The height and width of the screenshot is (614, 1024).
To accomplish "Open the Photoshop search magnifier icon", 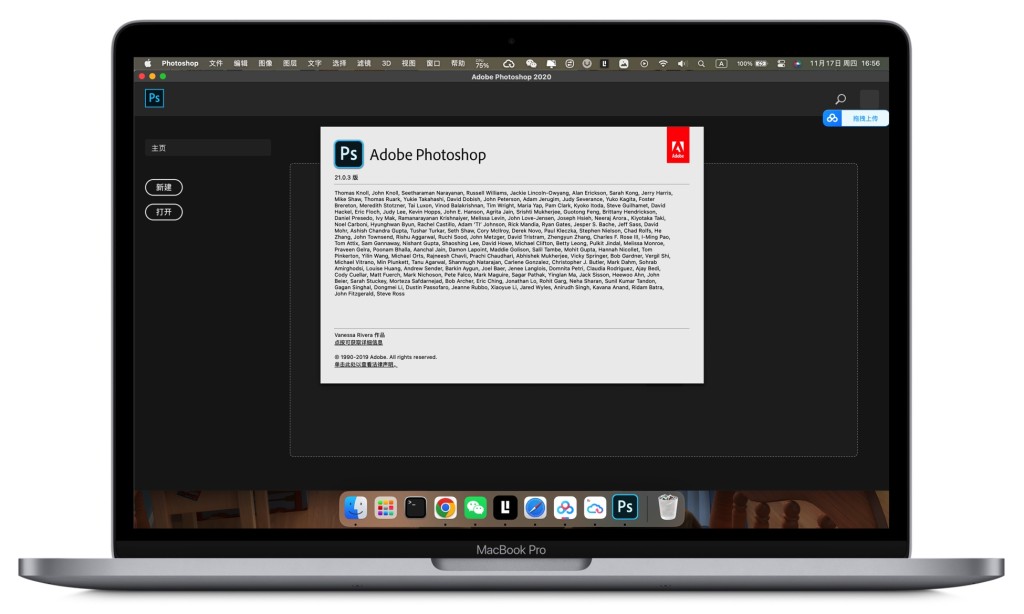I will pyautogui.click(x=840, y=98).
